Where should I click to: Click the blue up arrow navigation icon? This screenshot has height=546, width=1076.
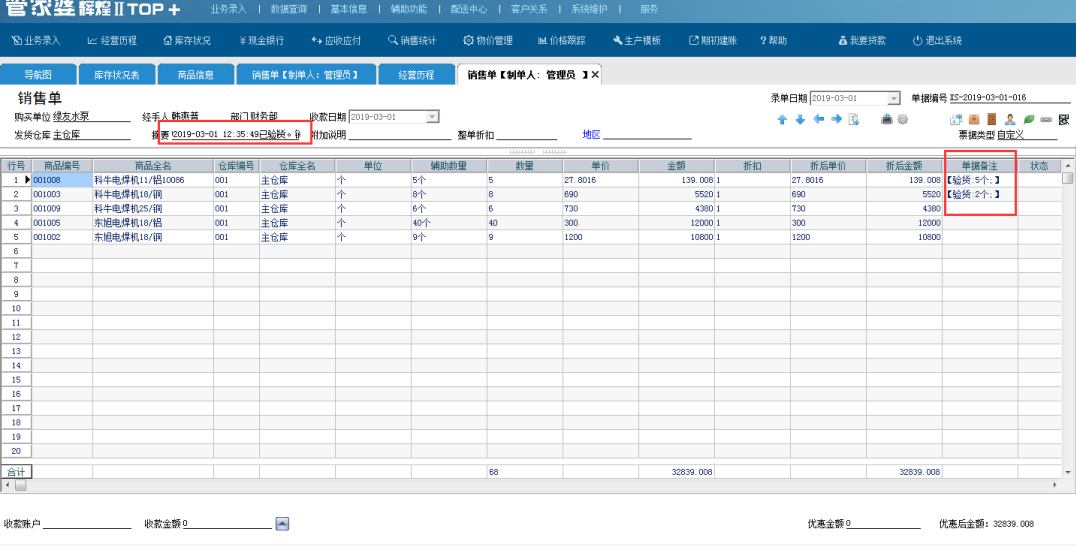tap(782, 119)
